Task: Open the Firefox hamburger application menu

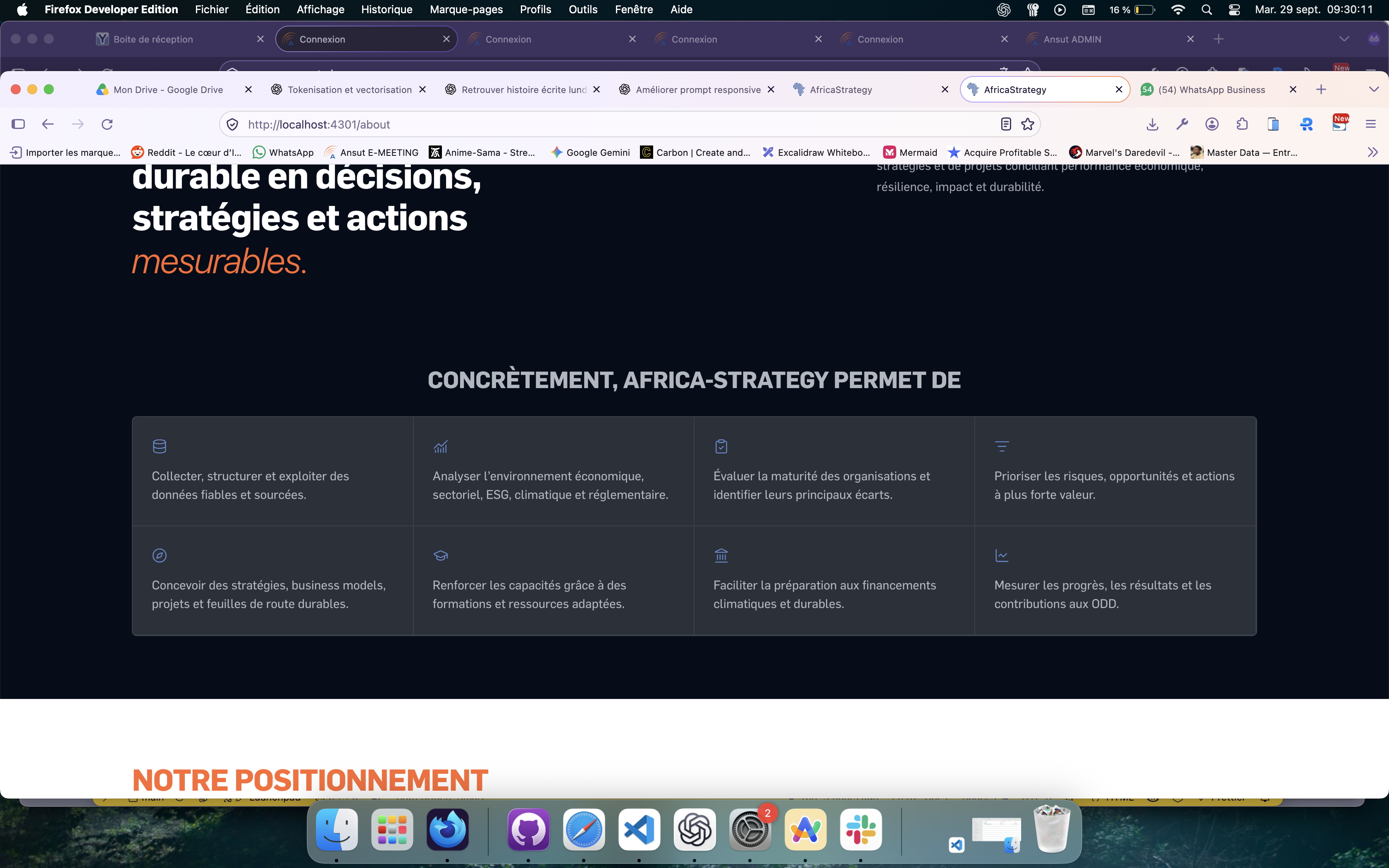Action: tap(1371, 124)
